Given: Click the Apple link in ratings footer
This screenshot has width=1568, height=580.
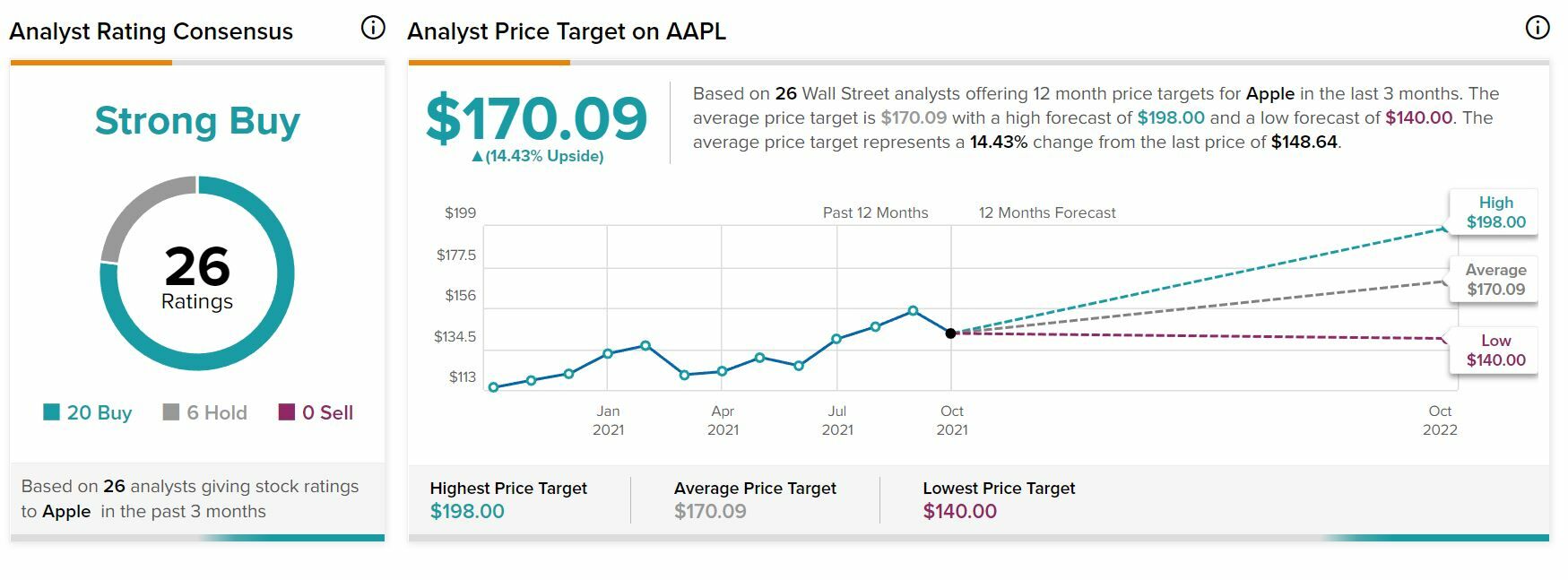Looking at the screenshot, I should pos(66,512).
